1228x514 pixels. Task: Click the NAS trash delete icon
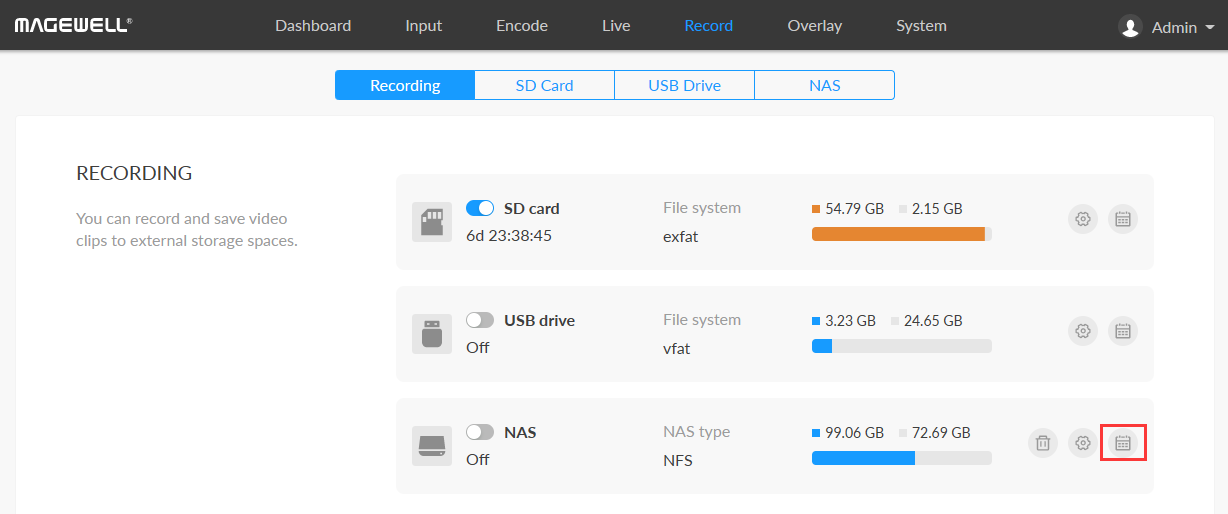[1042, 443]
